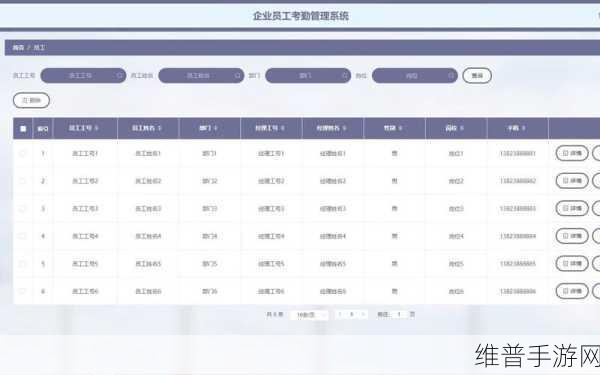Click the sort arrows in 经理姓名 header
Viewport: 600px width, 375px height.
pyautogui.click(x=344, y=128)
